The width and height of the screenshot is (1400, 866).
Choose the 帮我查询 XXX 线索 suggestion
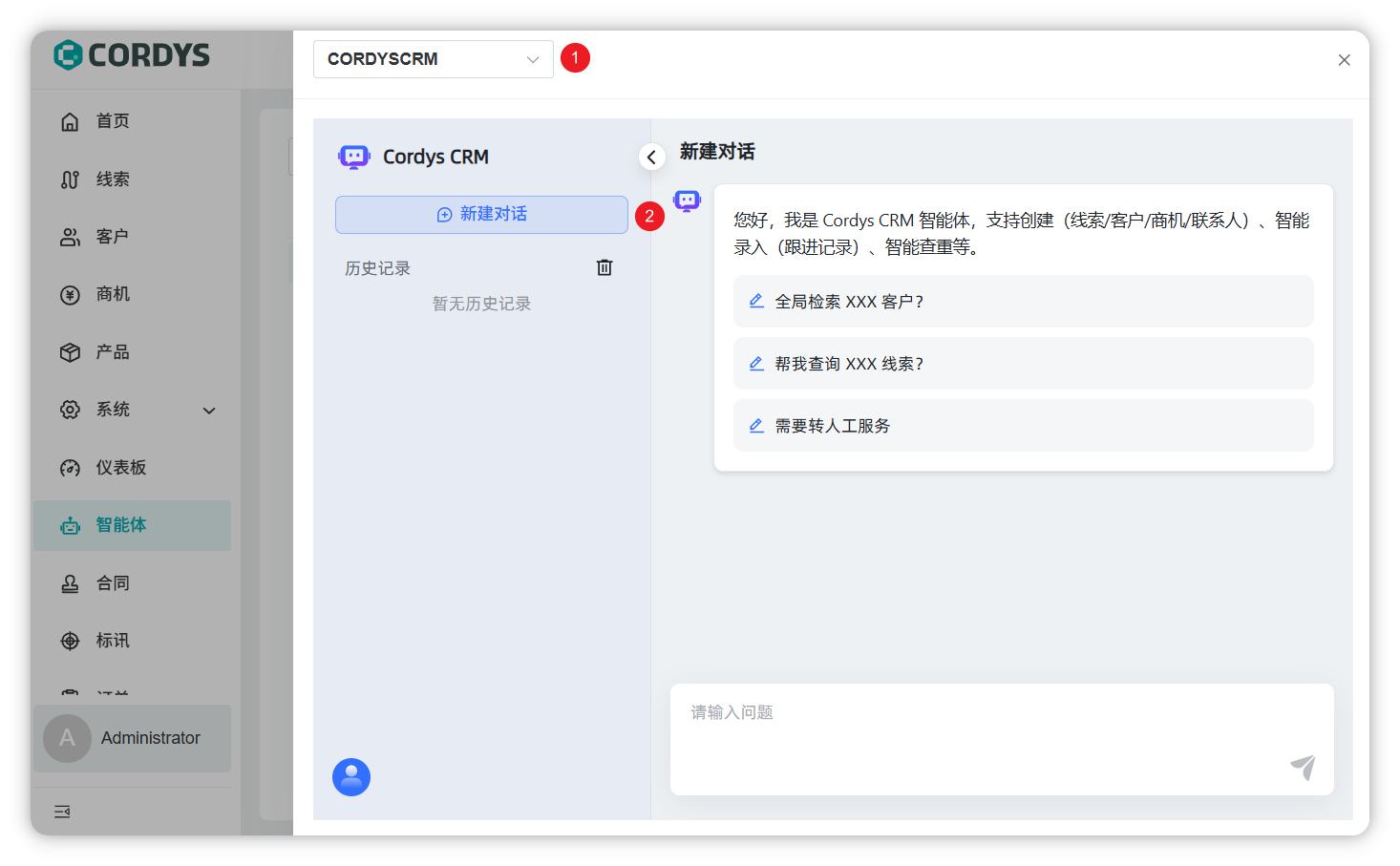1024,364
